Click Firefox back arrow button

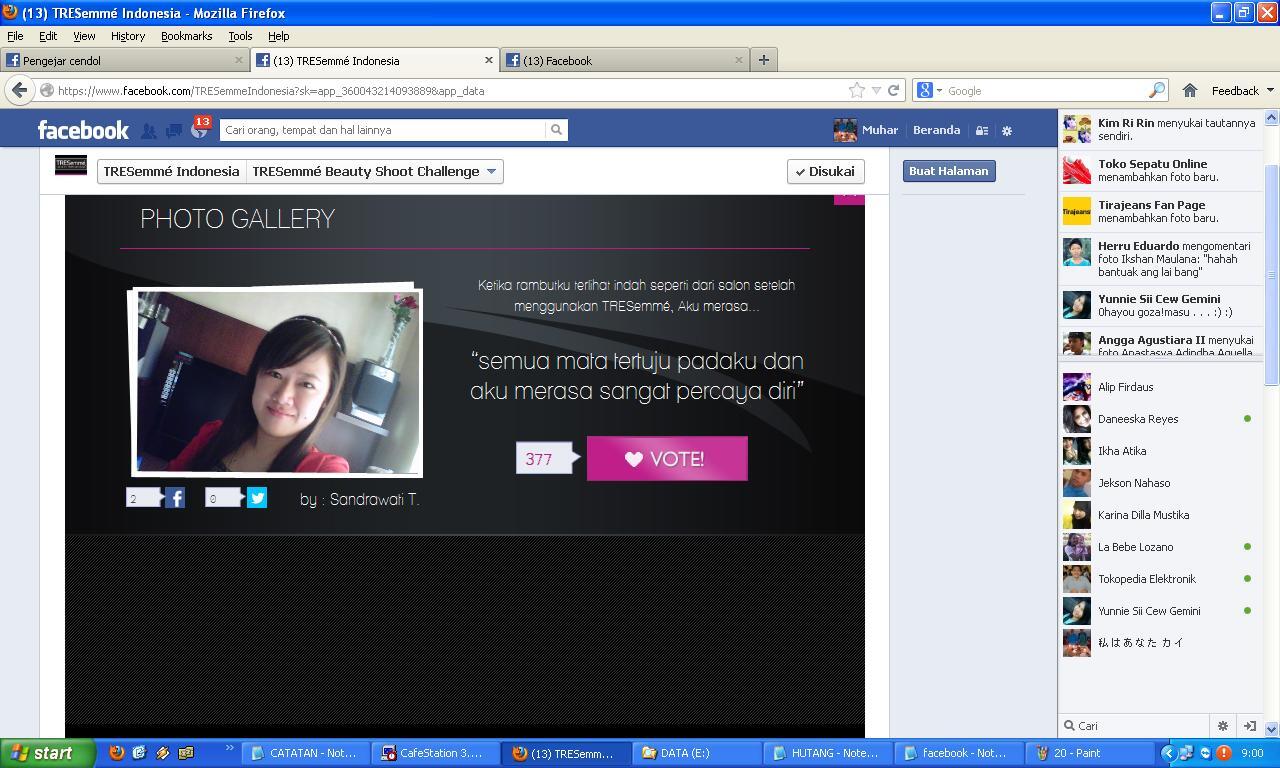point(19,90)
